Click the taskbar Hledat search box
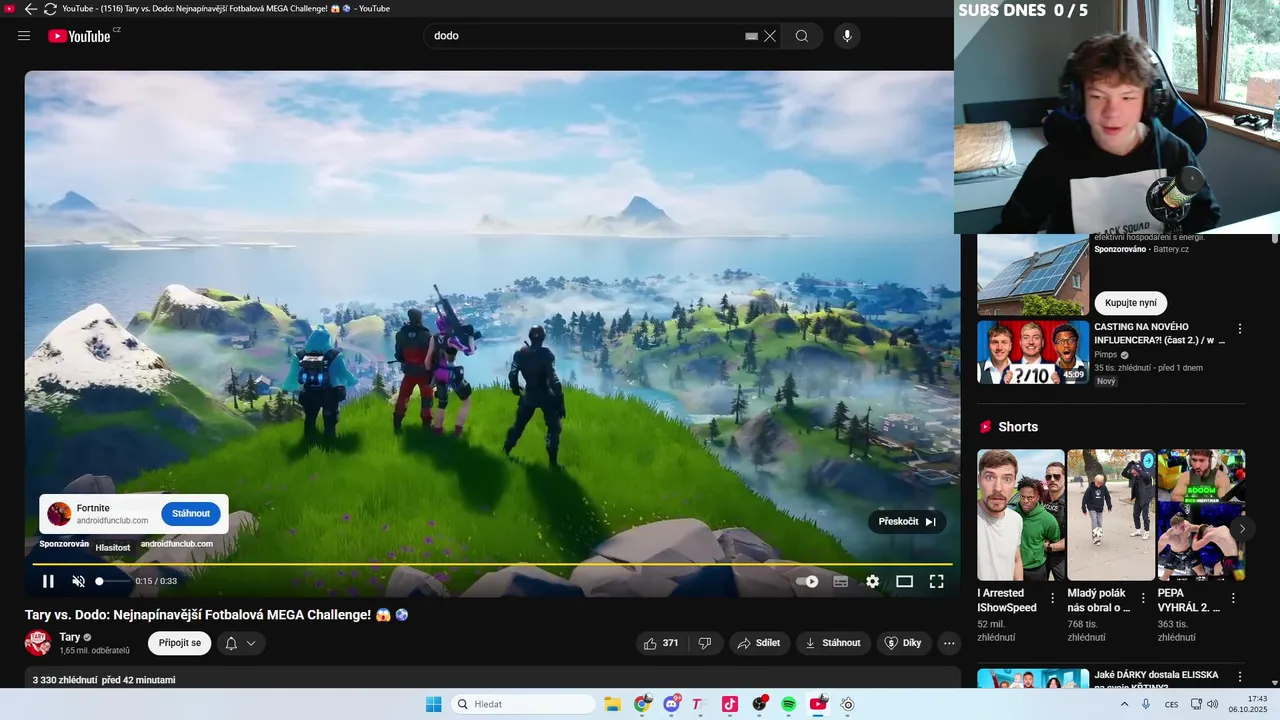 (523, 704)
